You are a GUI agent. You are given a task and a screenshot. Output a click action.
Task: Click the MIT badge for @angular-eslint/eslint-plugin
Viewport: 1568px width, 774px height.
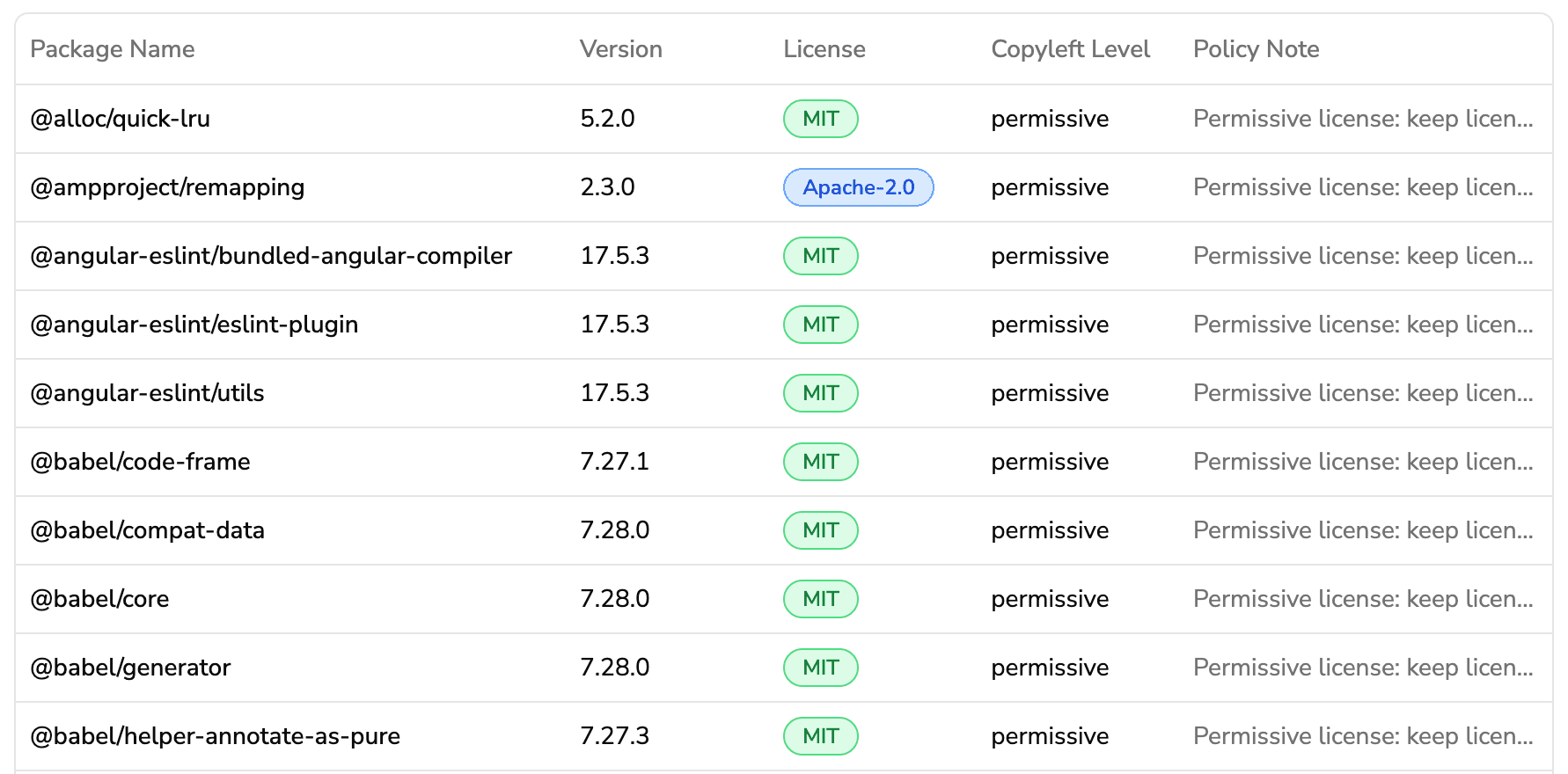tap(820, 325)
